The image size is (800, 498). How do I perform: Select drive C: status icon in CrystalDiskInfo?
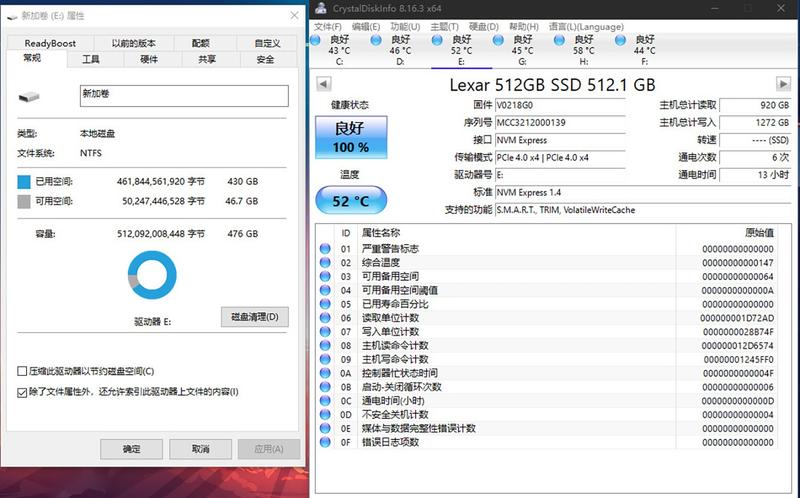315,40
